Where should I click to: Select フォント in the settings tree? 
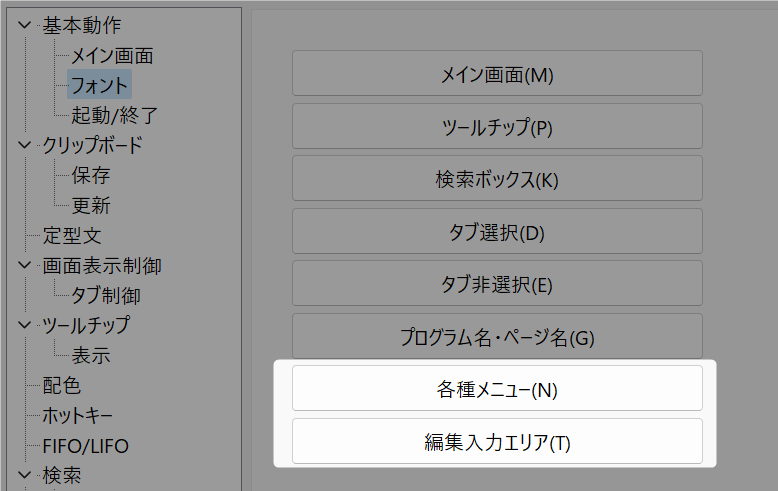[x=99, y=85]
